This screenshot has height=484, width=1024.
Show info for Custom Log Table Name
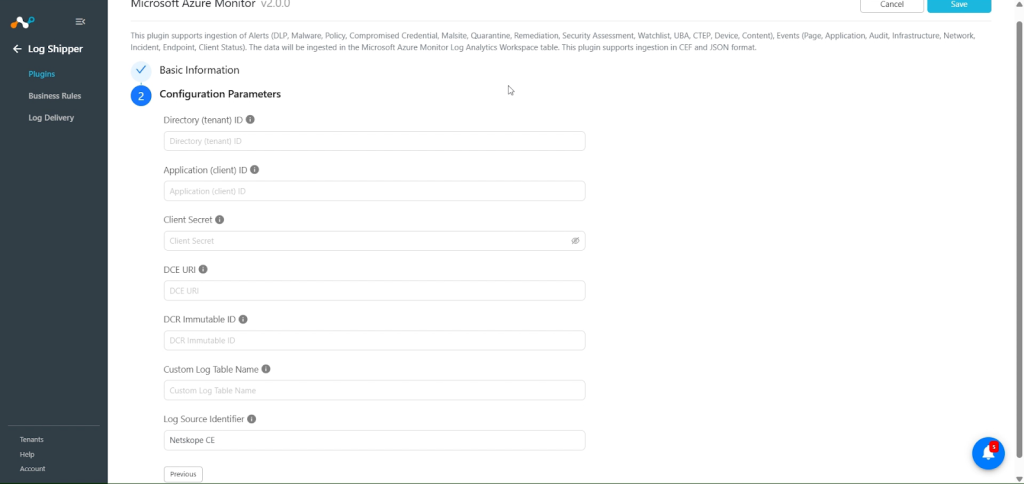(266, 369)
